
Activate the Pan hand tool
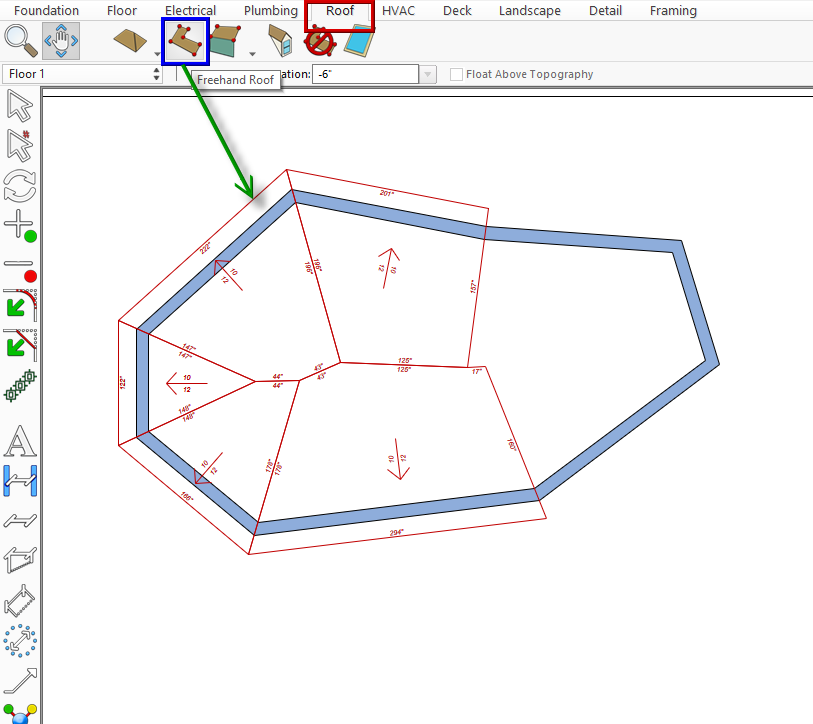click(61, 41)
